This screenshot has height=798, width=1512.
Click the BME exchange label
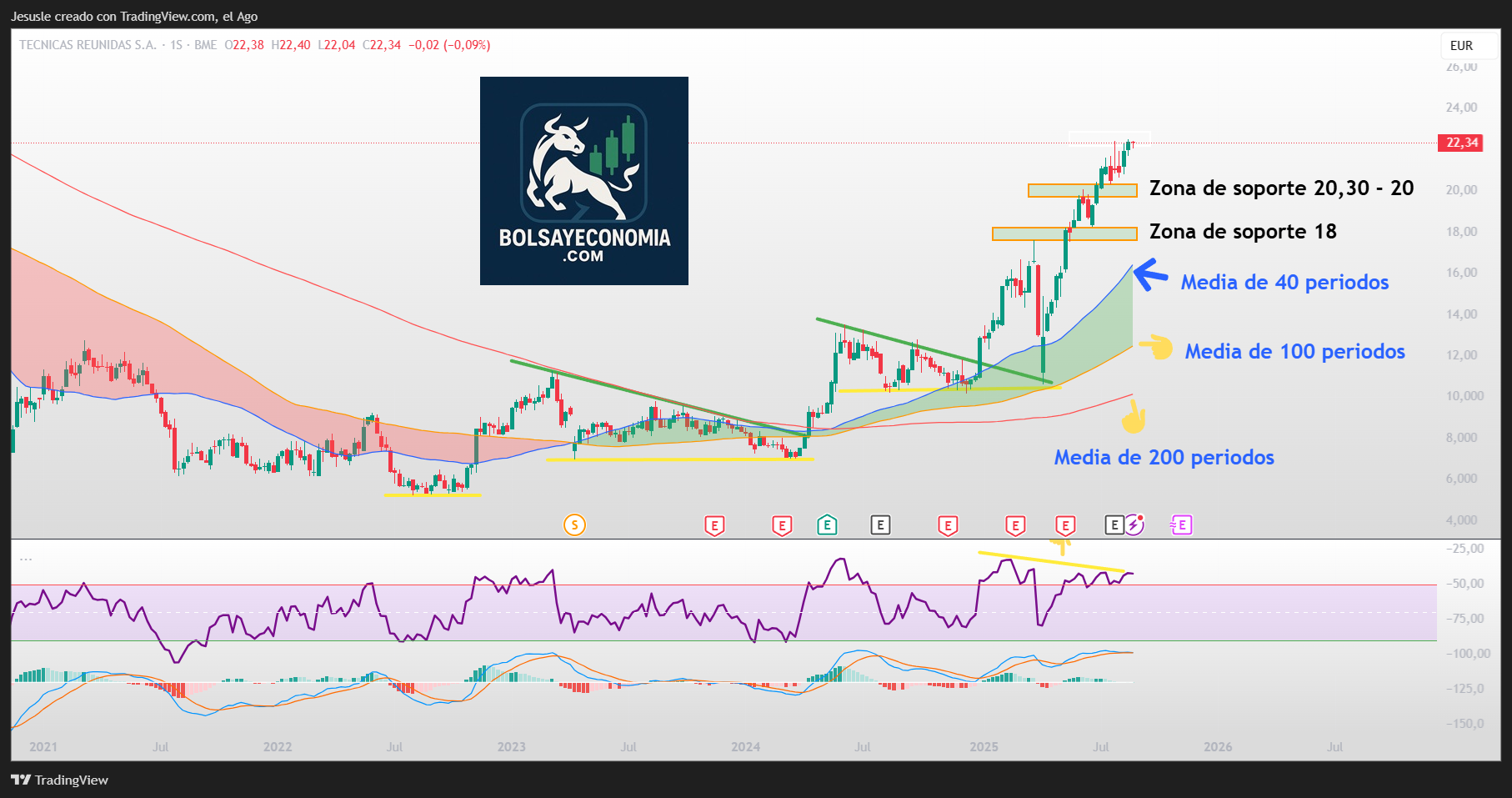click(x=205, y=45)
